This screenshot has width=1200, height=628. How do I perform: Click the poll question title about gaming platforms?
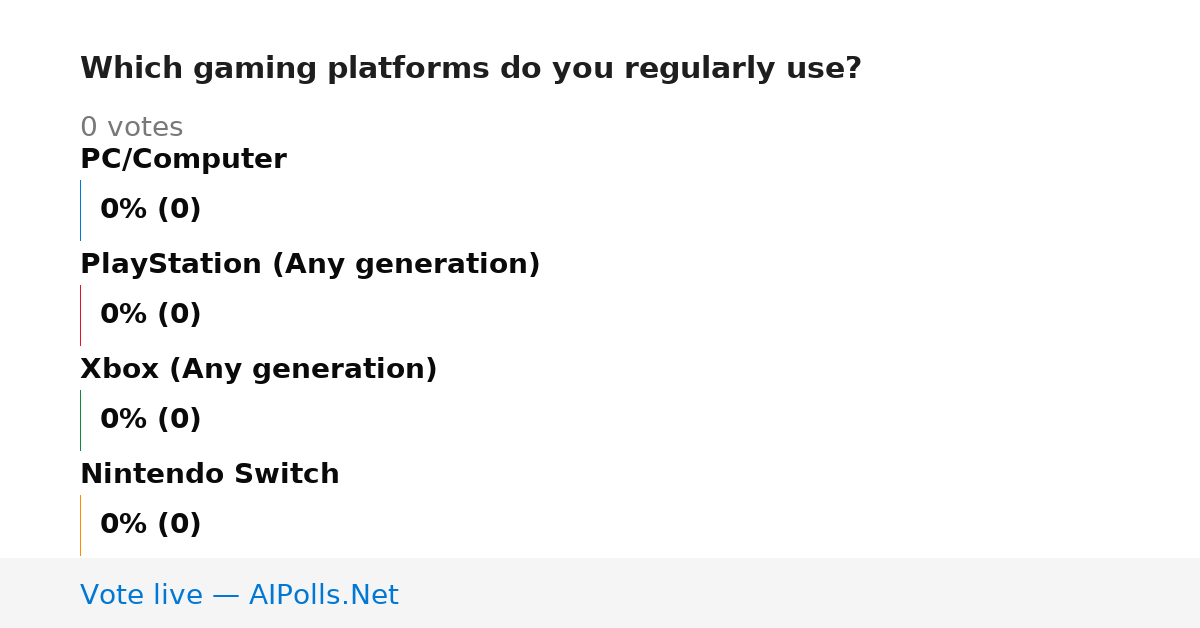tap(471, 69)
